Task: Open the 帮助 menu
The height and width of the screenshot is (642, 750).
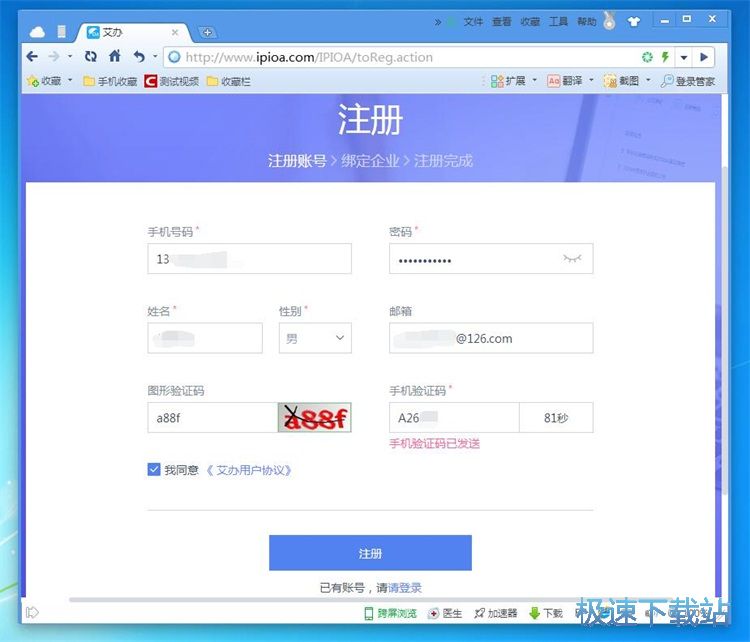Action: [586, 22]
